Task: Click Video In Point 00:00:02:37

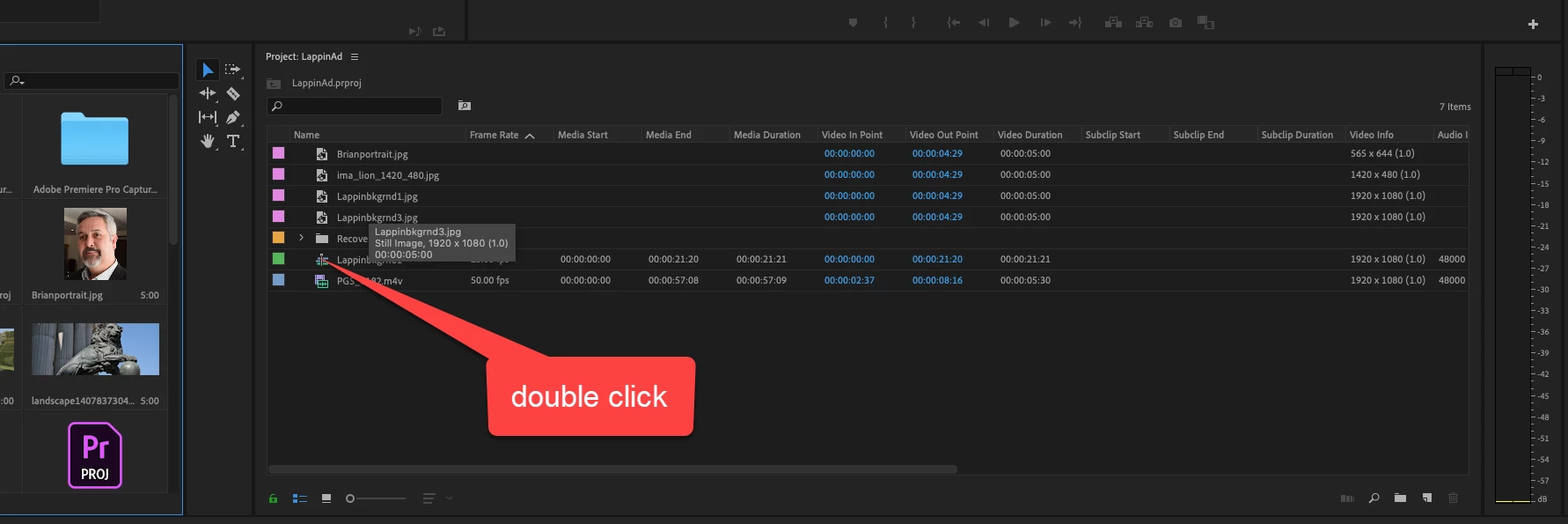Action: tap(849, 281)
